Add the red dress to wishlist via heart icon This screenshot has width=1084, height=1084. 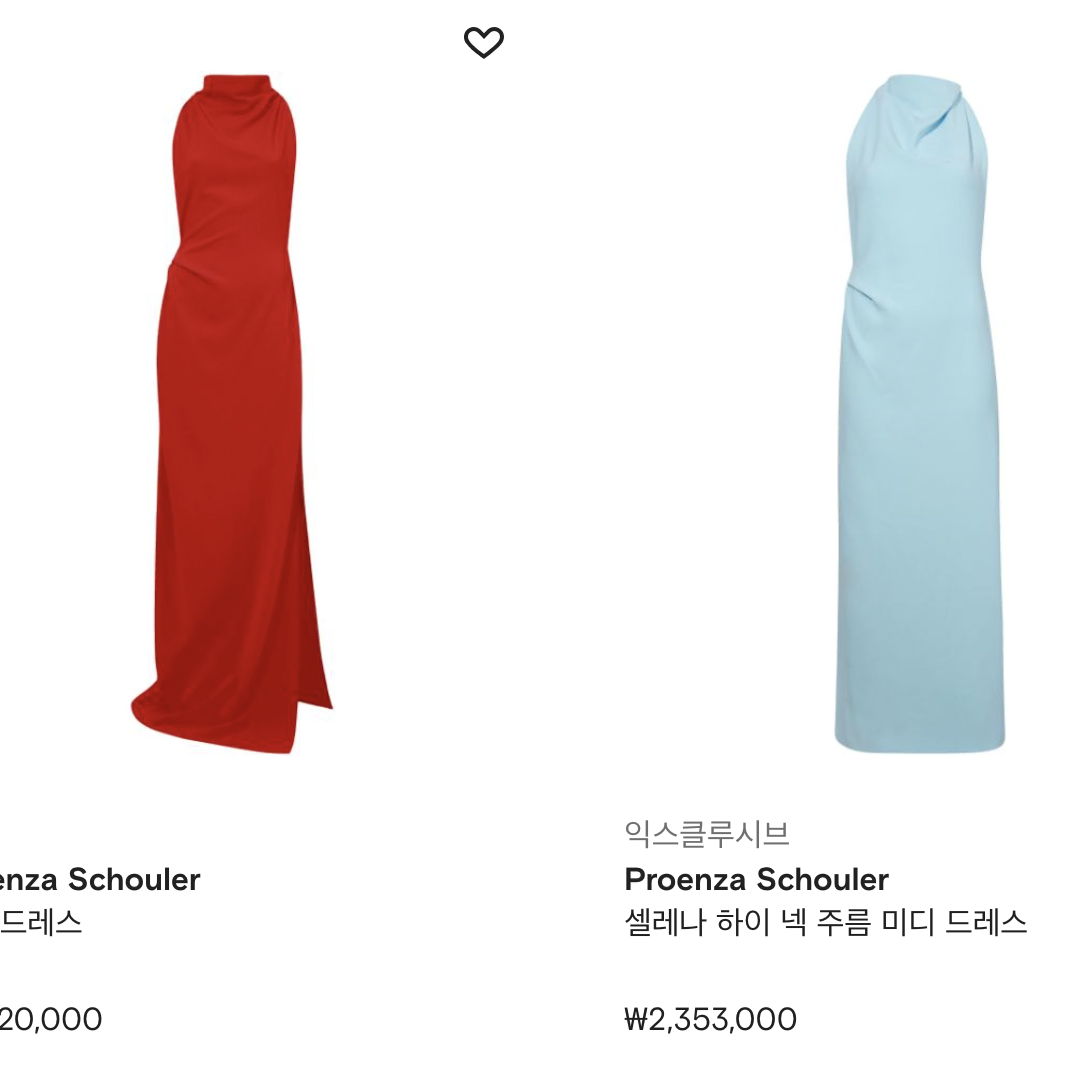[483, 42]
